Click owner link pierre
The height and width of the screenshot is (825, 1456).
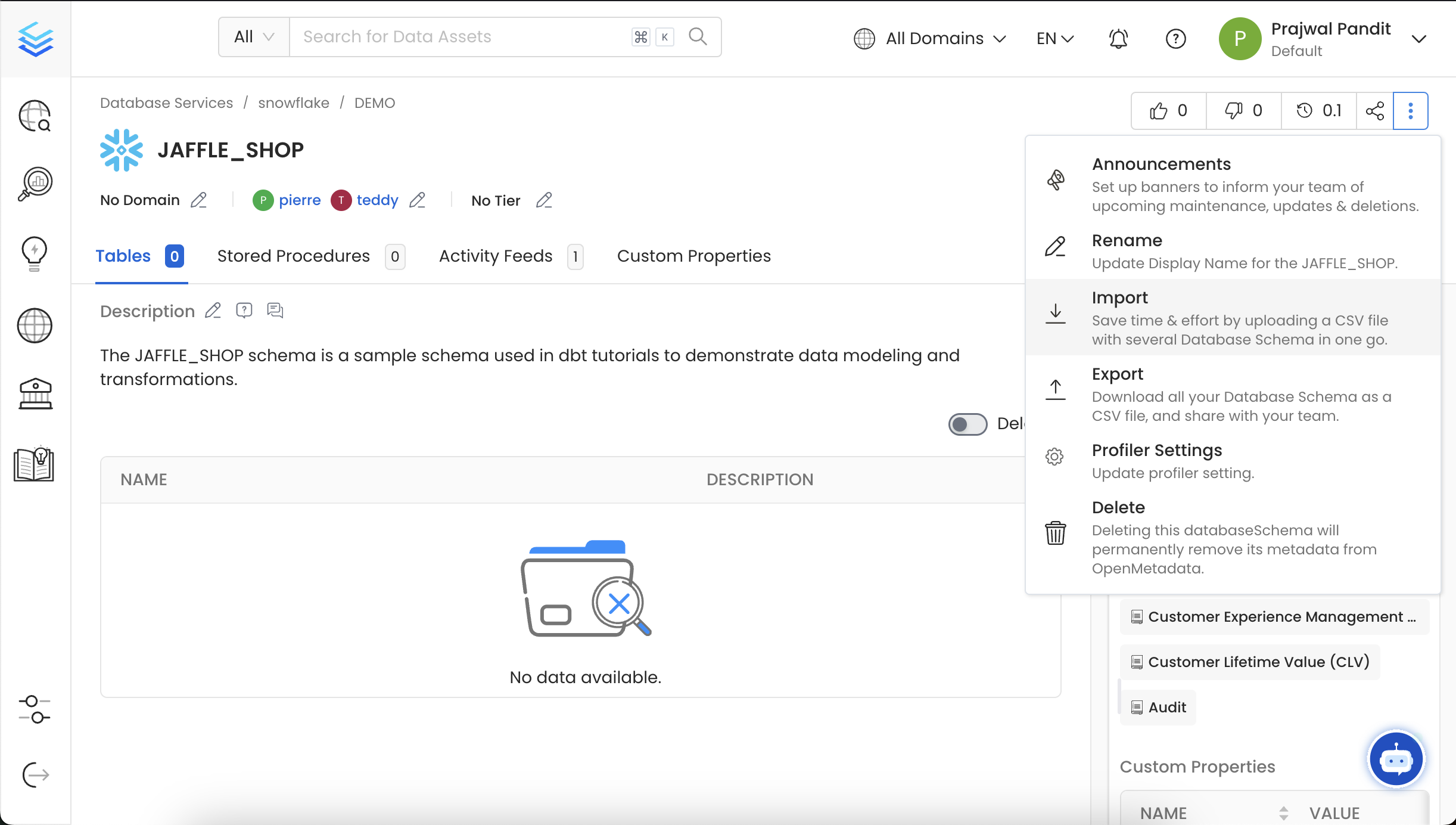[x=300, y=200]
